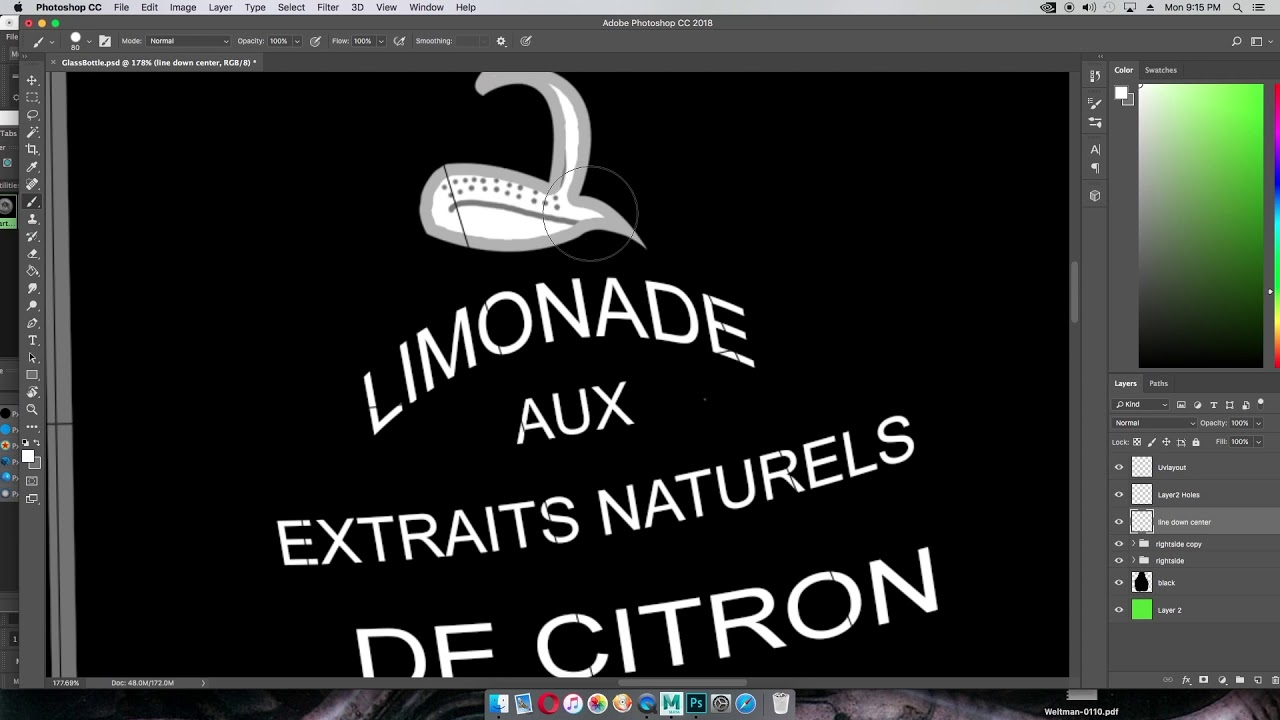Image resolution: width=1280 pixels, height=720 pixels.
Task: Select the Spot Healing Brush tool
Action: 32,184
